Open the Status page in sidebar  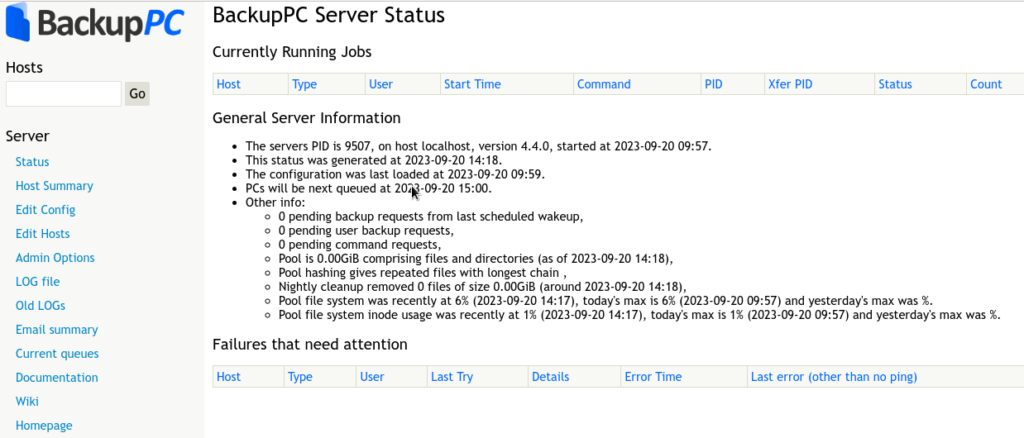(x=32, y=162)
